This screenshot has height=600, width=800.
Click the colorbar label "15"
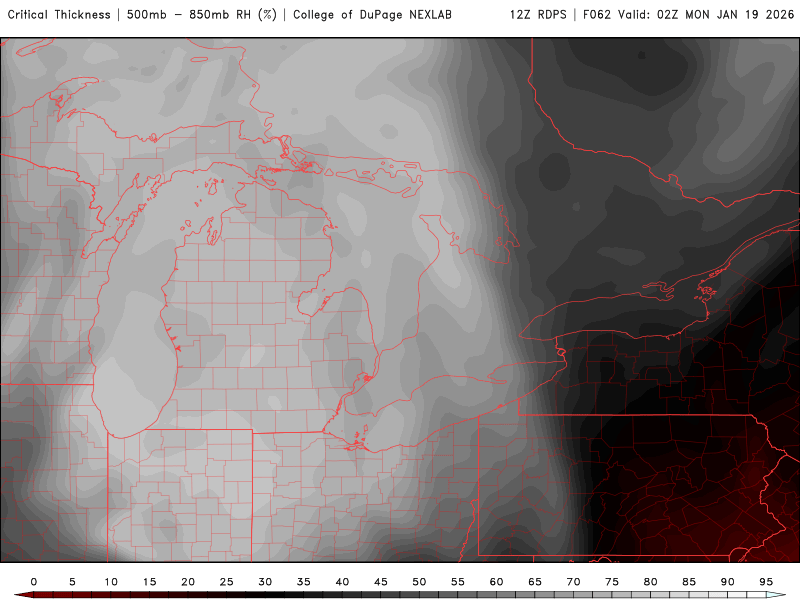click(149, 582)
